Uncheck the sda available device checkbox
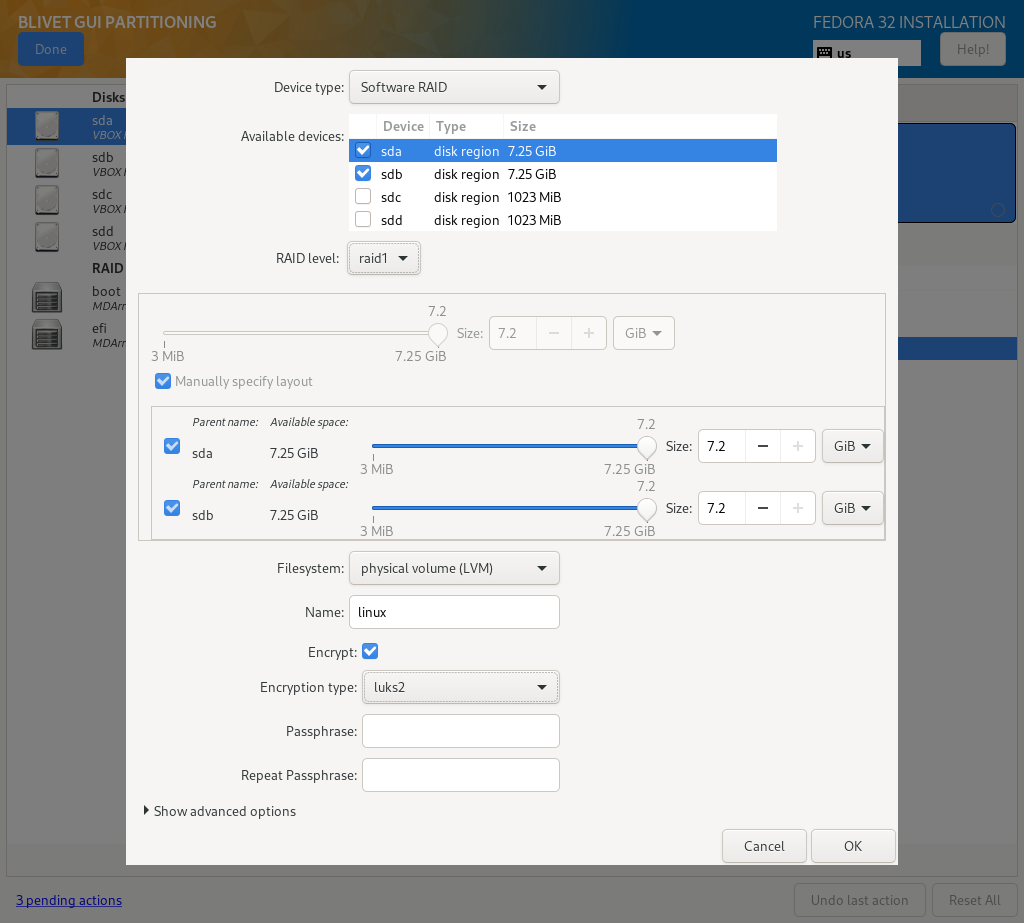 (363, 151)
